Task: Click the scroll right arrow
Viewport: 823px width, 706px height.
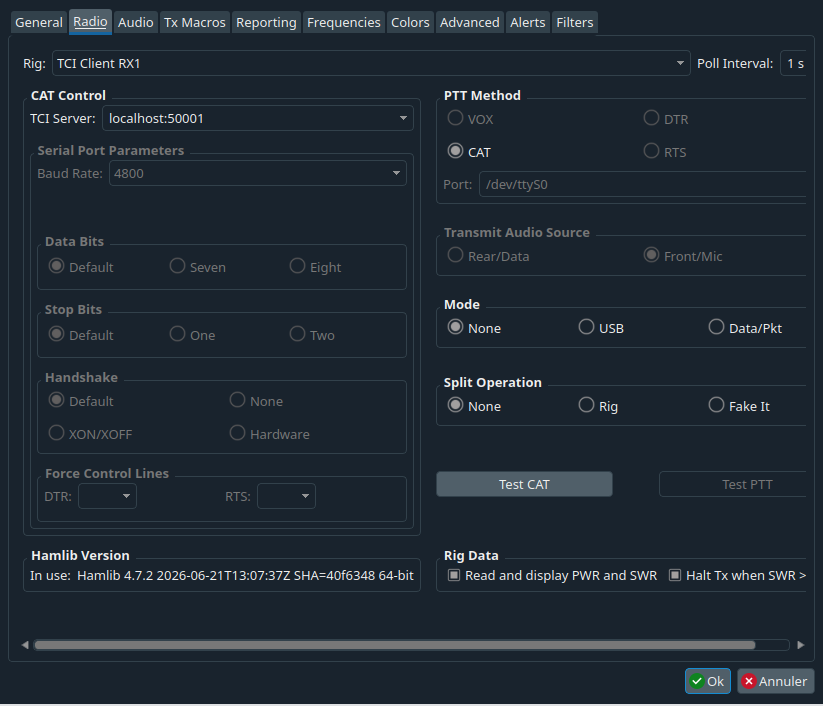Action: tap(800, 645)
